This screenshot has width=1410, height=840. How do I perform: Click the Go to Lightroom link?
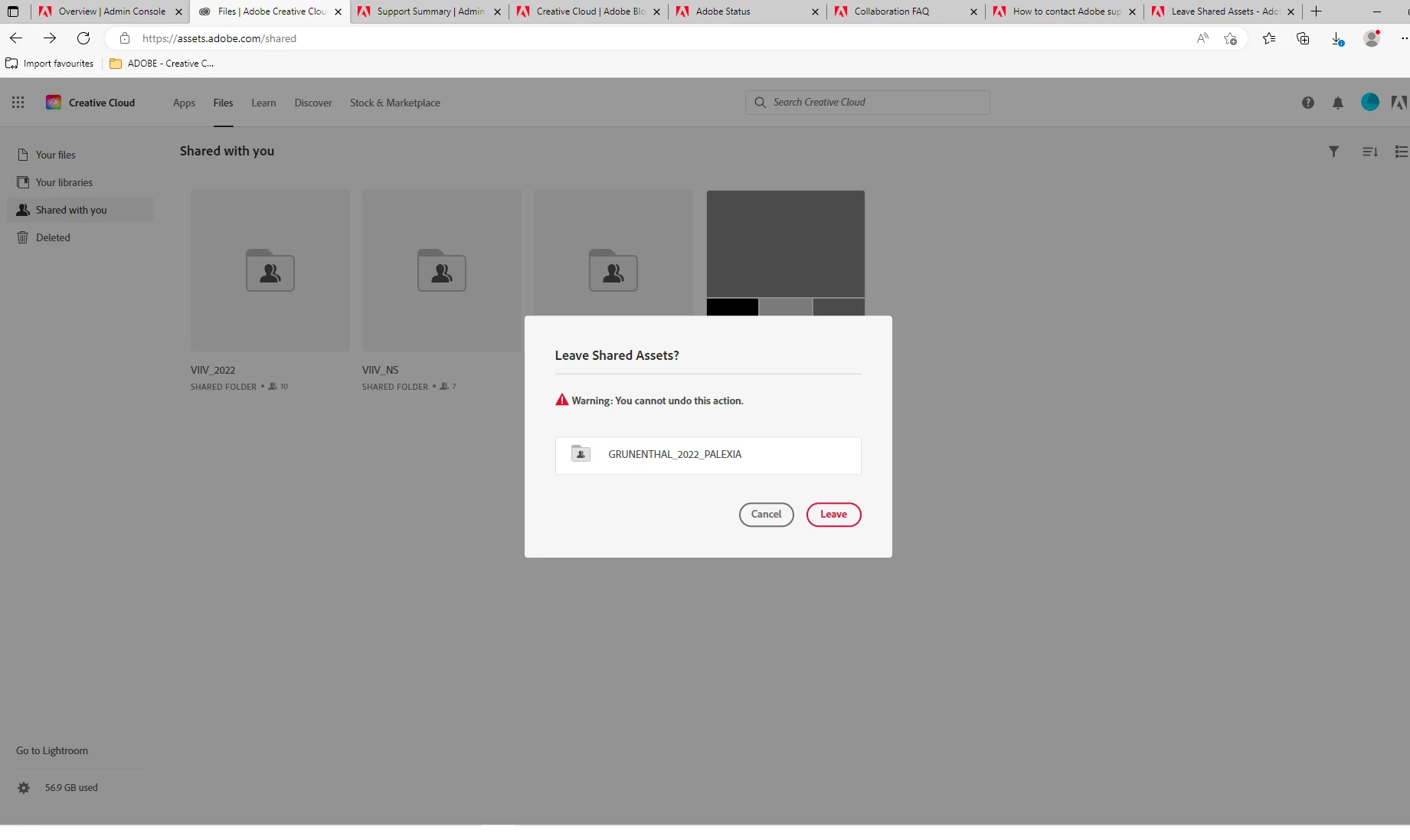point(52,750)
